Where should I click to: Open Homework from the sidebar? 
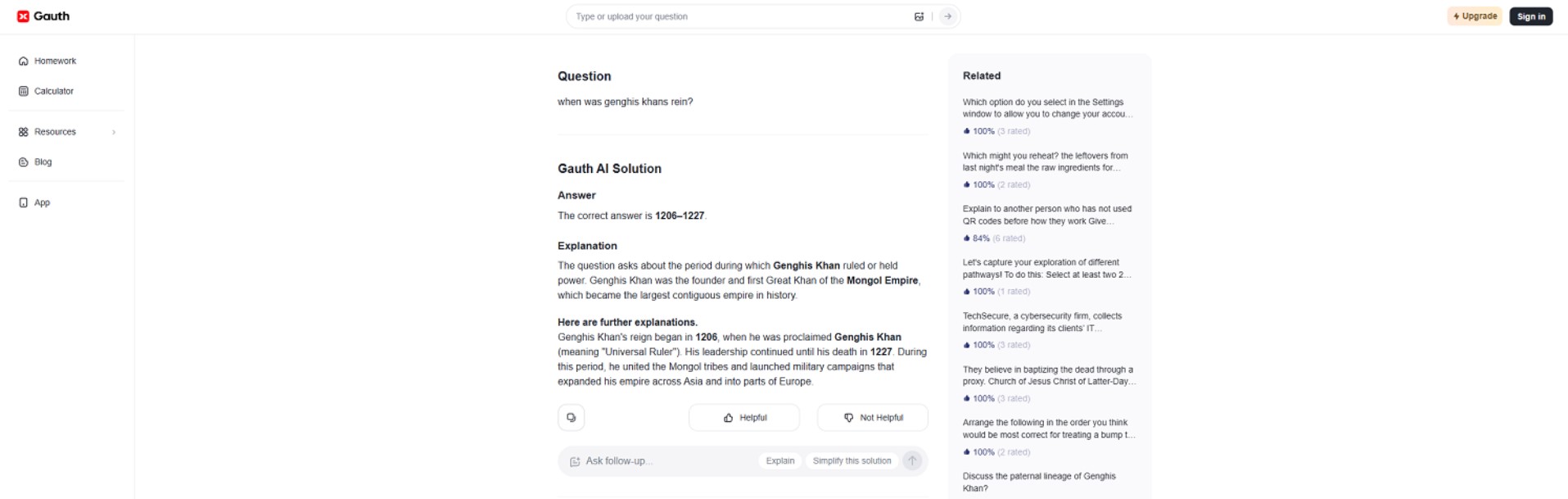pos(55,61)
